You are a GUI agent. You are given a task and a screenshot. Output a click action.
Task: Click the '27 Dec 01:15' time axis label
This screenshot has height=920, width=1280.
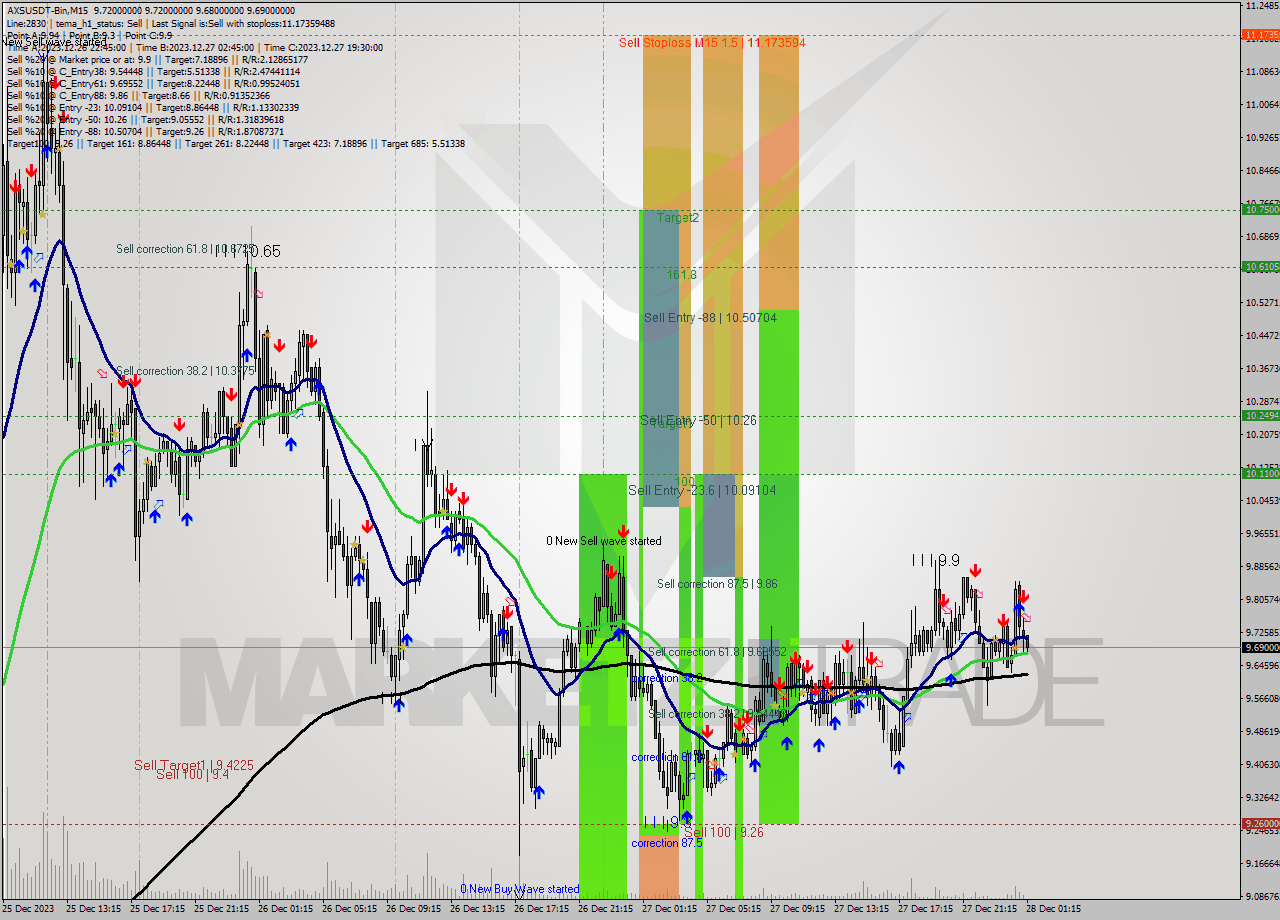669,909
